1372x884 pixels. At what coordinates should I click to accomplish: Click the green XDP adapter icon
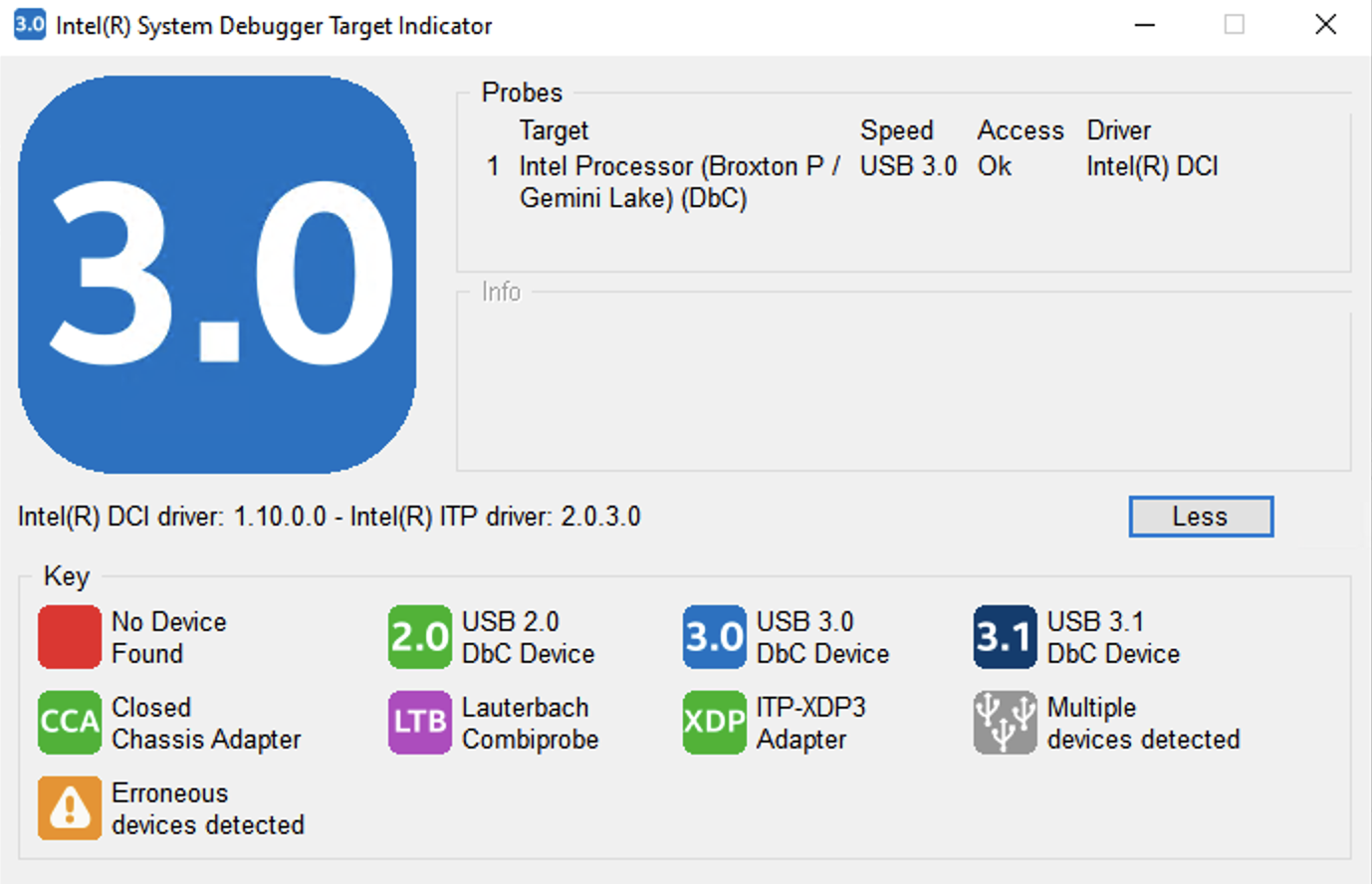click(715, 723)
